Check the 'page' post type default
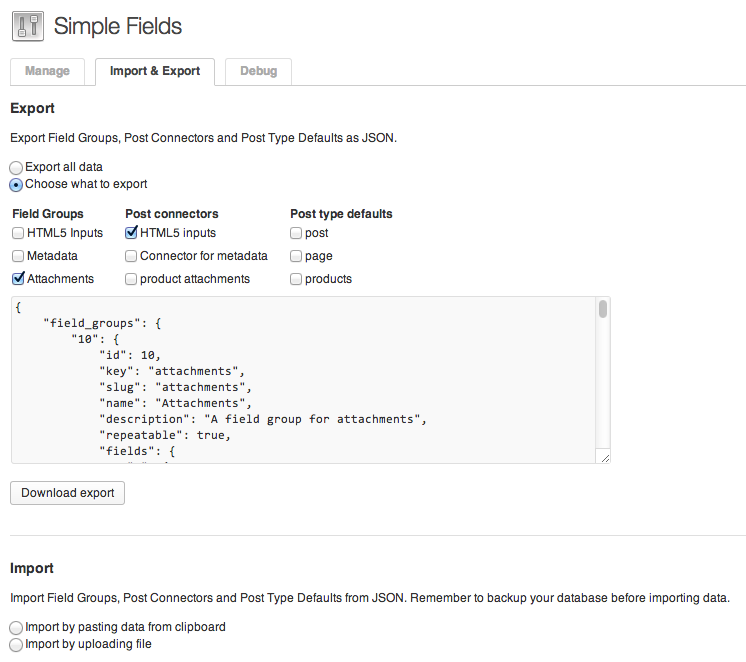Screen dimensions: 746x662 (x=296, y=256)
